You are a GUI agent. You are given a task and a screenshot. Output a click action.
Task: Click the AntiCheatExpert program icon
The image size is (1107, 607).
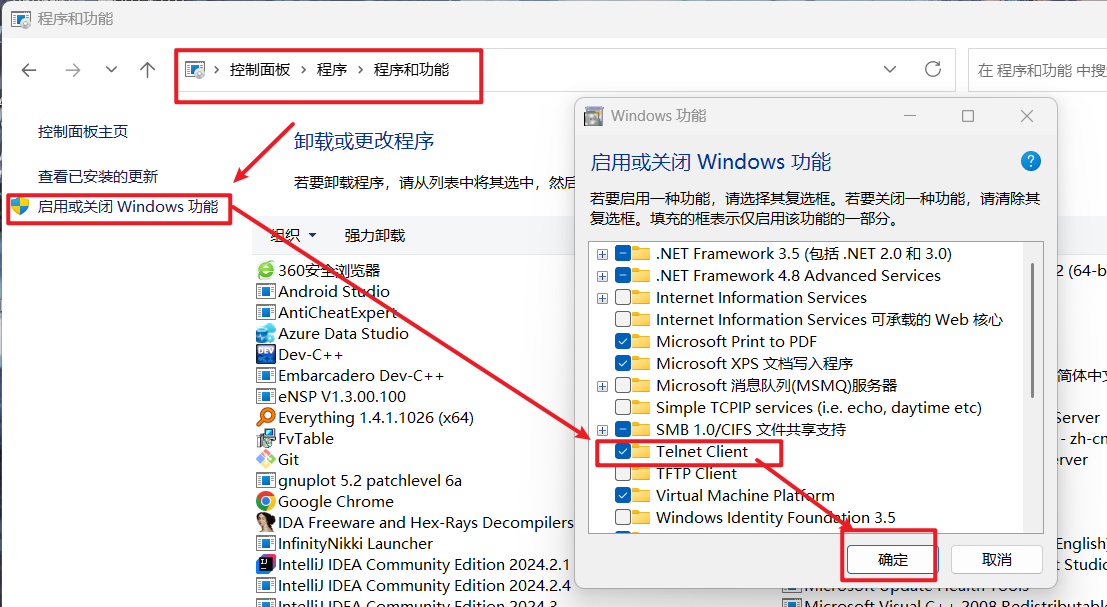point(265,312)
